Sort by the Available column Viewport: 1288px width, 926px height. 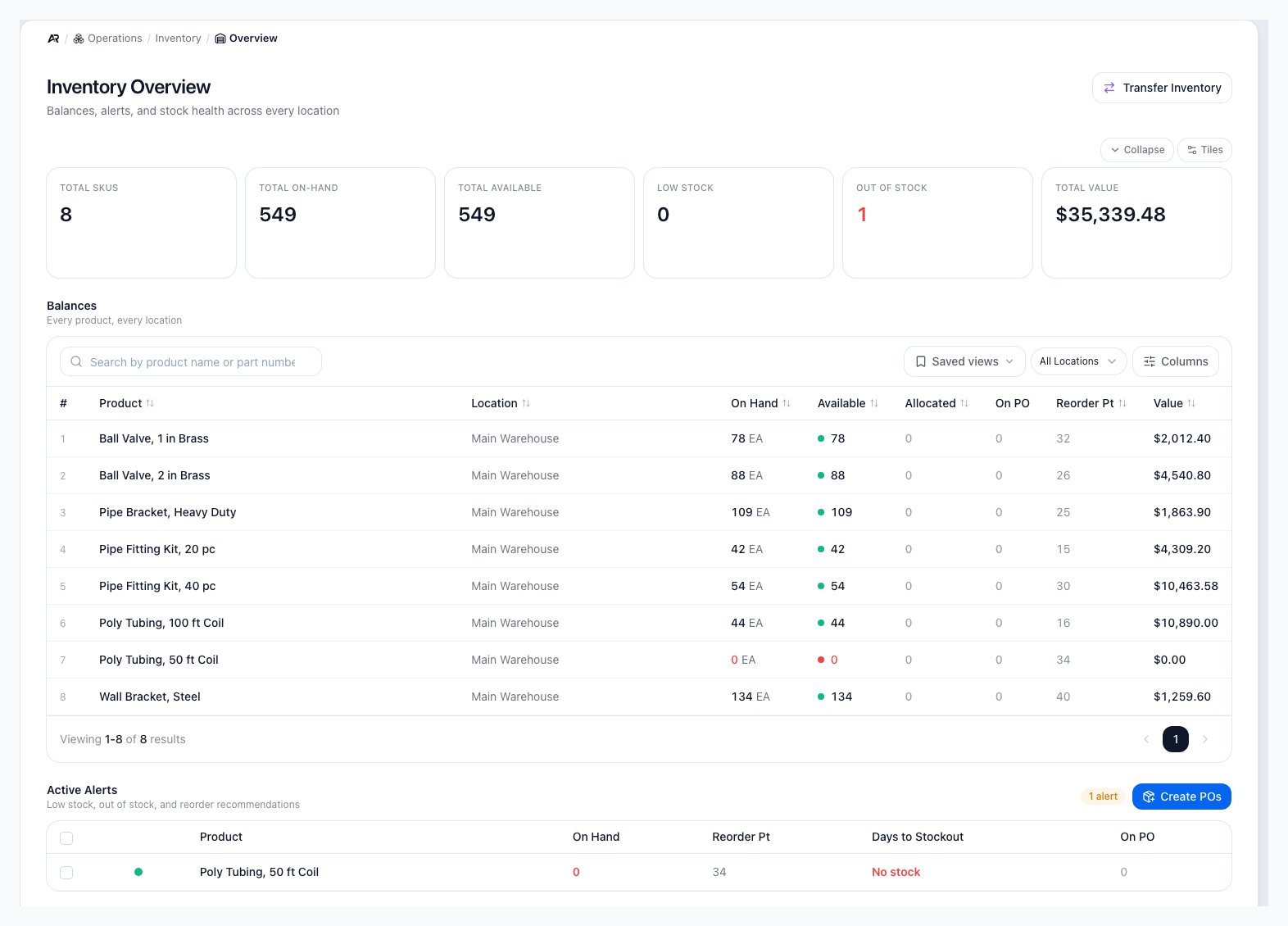click(x=848, y=403)
